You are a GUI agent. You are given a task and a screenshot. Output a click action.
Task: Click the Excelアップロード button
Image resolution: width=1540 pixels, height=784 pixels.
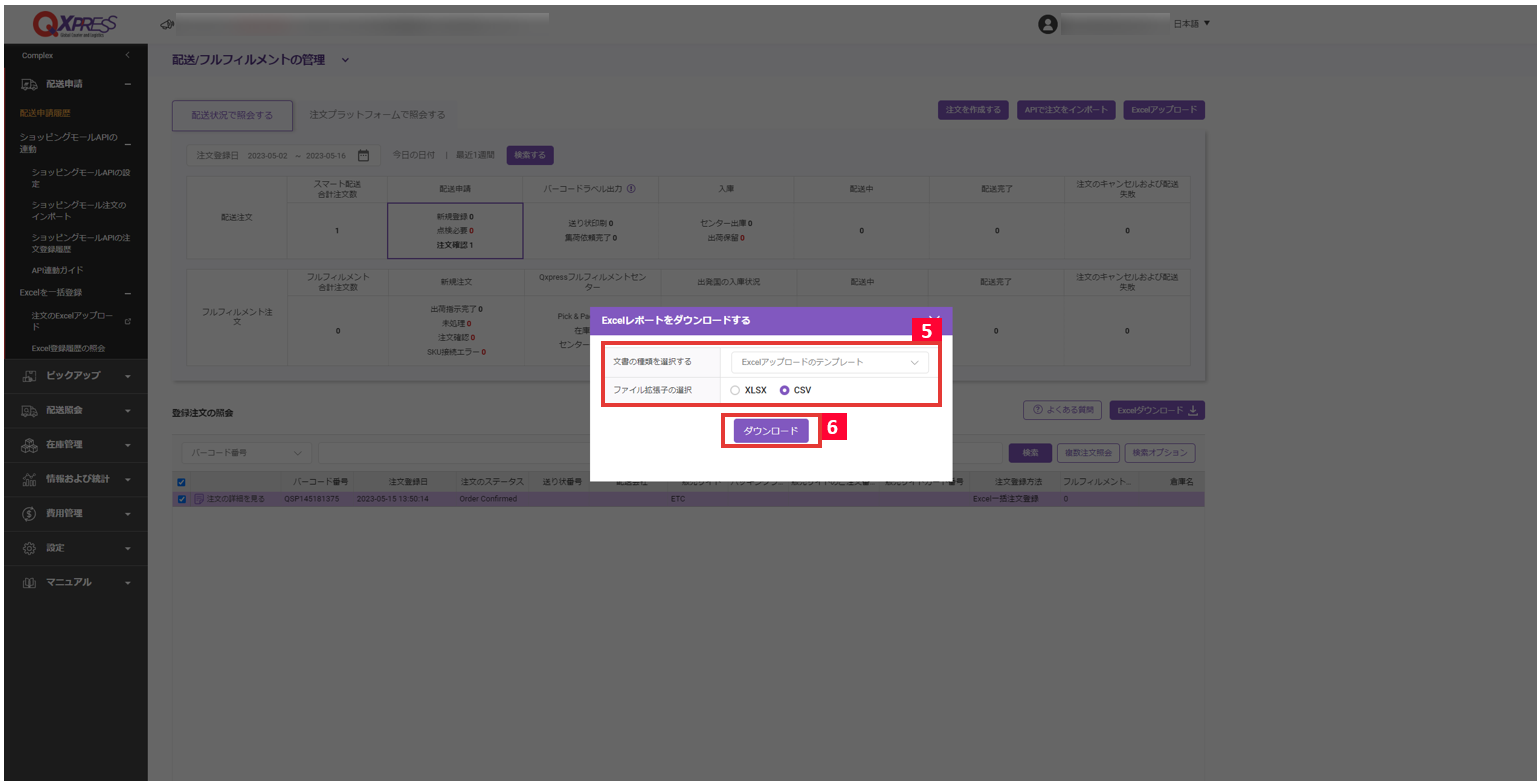(1164, 110)
